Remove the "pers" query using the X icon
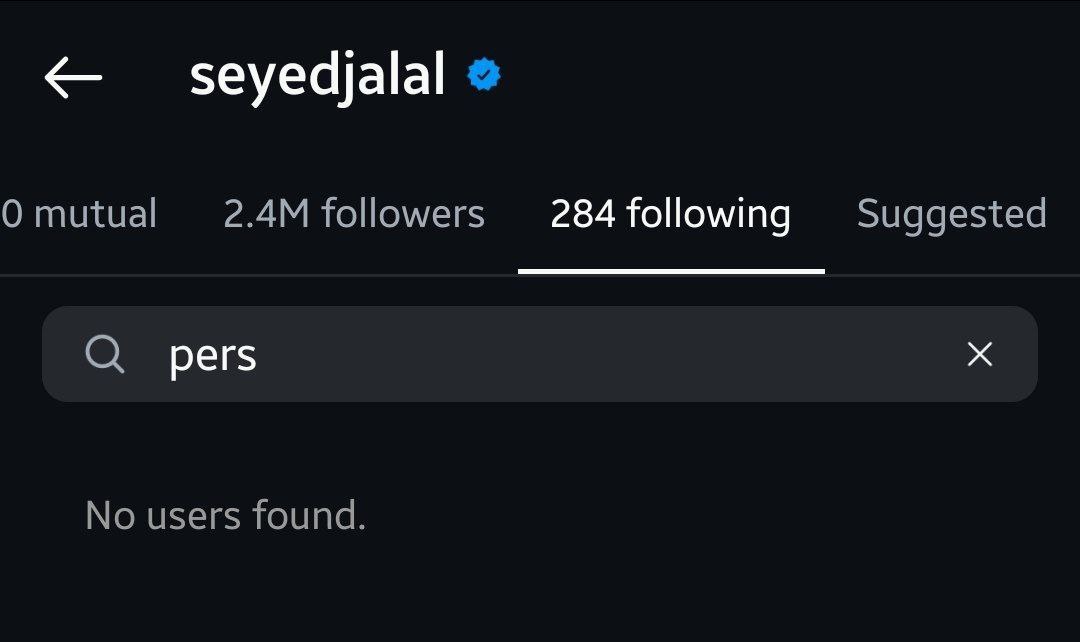1080x642 pixels. (x=980, y=354)
